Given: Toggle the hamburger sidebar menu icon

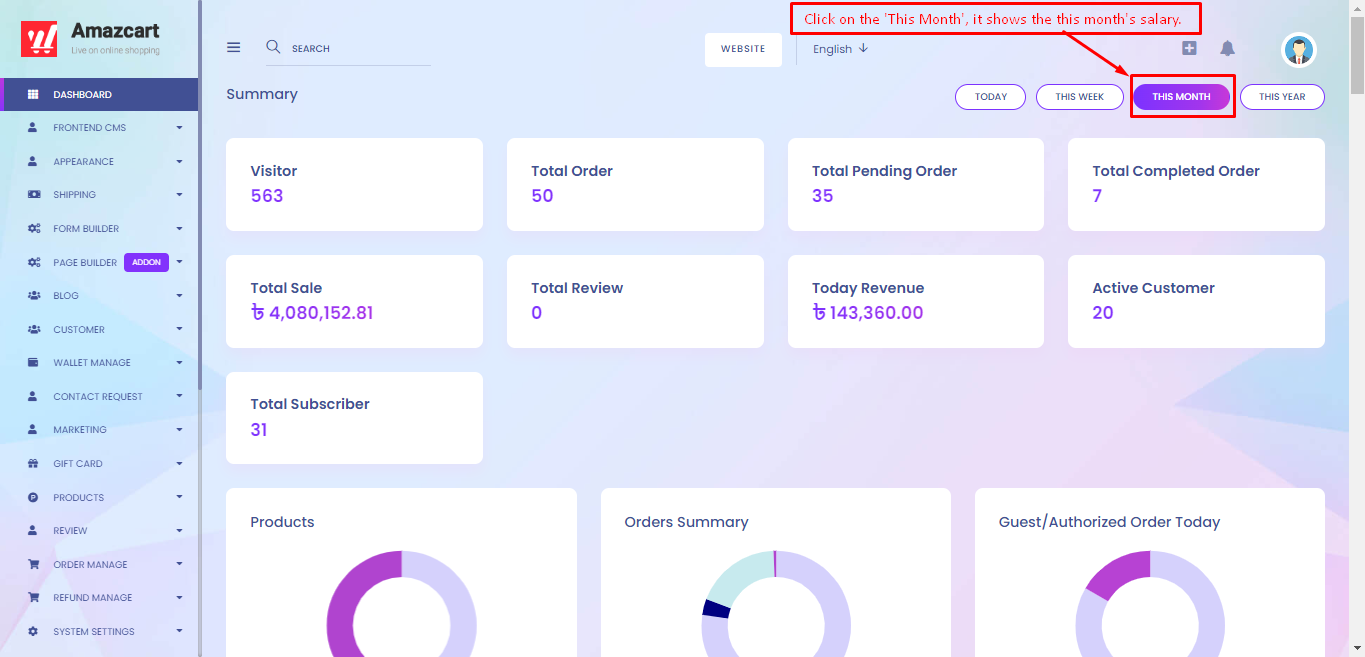Looking at the screenshot, I should click(234, 47).
